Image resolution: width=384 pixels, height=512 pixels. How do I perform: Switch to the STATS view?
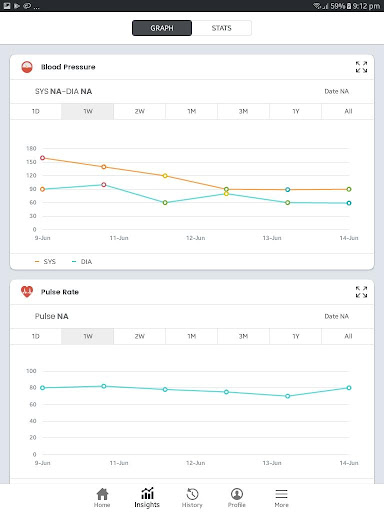222,28
